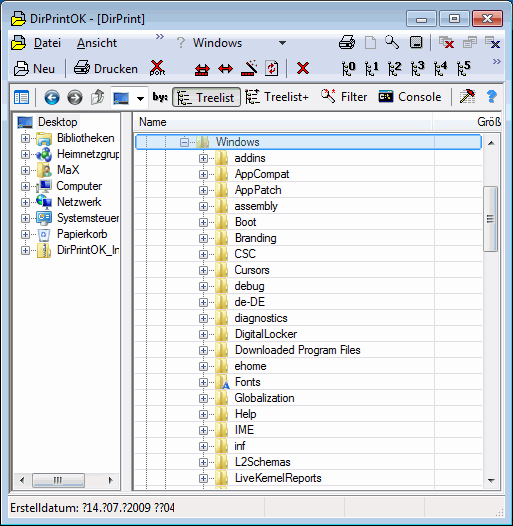The width and height of the screenshot is (513, 526).
Task: Click the refresh page icon
Action: tap(271, 68)
